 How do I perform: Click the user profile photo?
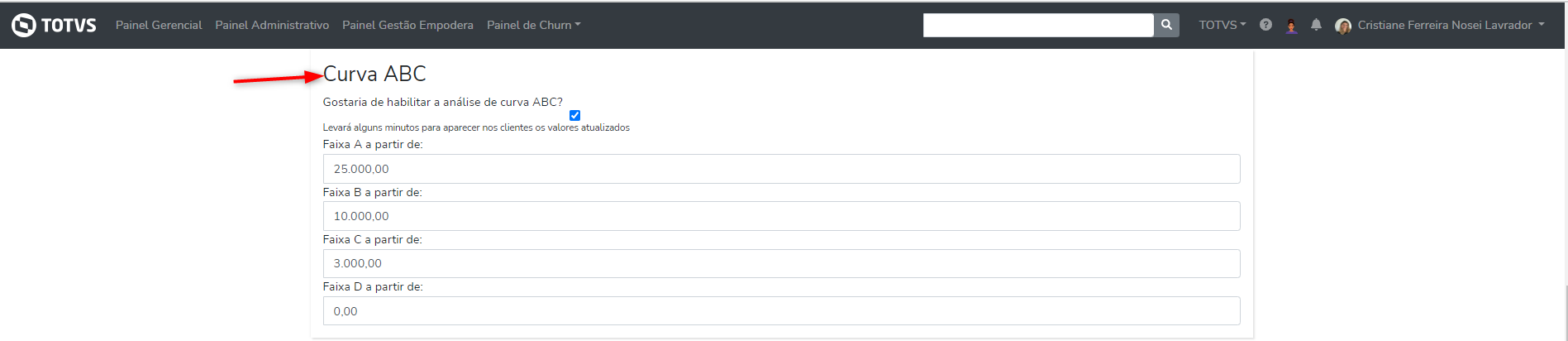point(1343,26)
